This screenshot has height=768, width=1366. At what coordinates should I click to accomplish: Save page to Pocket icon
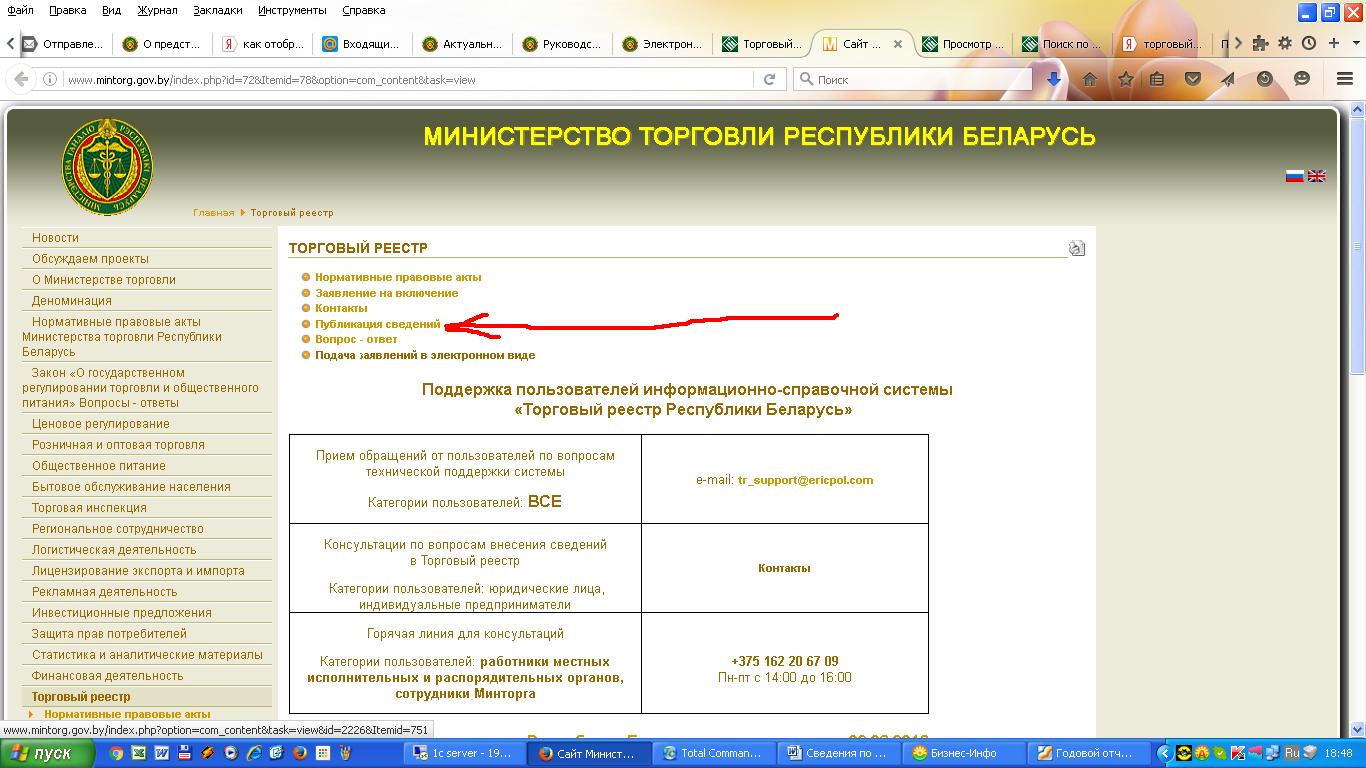point(1193,79)
